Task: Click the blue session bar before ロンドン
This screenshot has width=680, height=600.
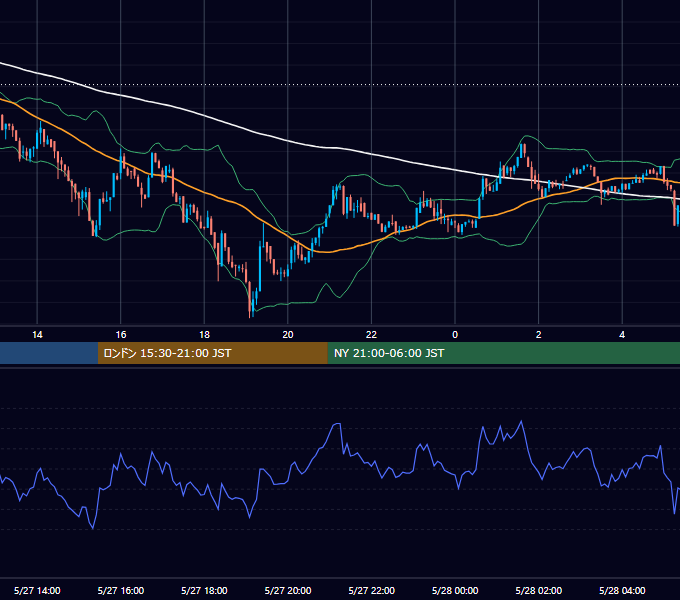Action: 49,353
